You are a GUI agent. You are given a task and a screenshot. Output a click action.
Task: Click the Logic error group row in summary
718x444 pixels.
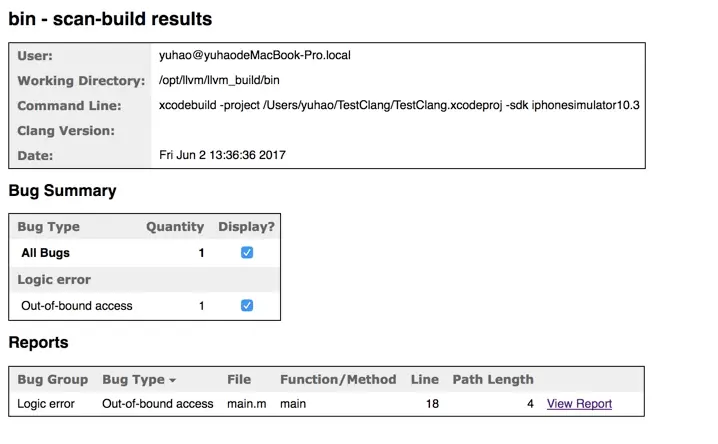tap(145, 279)
